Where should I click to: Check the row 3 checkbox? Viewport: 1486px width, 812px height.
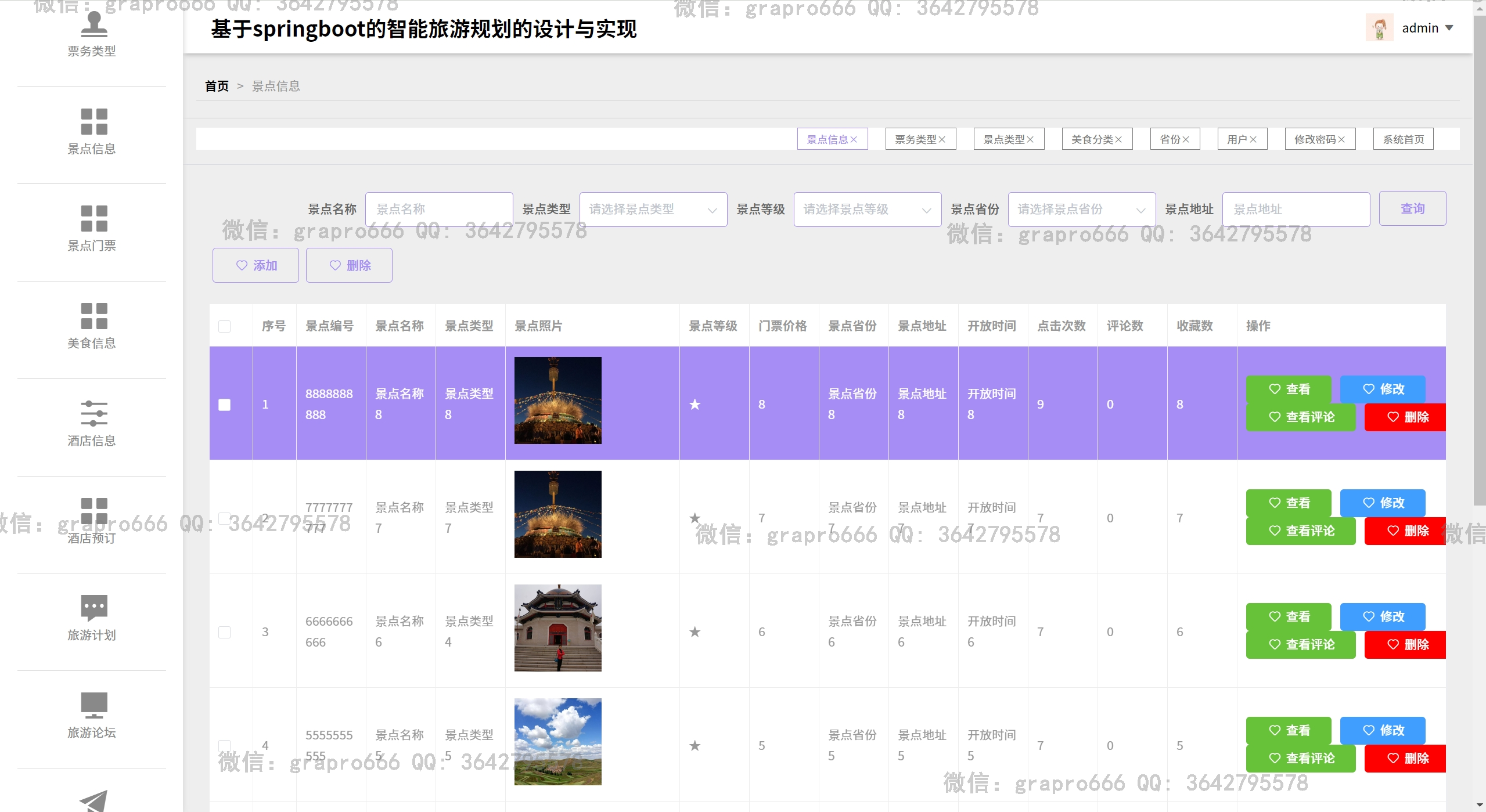tap(224, 632)
